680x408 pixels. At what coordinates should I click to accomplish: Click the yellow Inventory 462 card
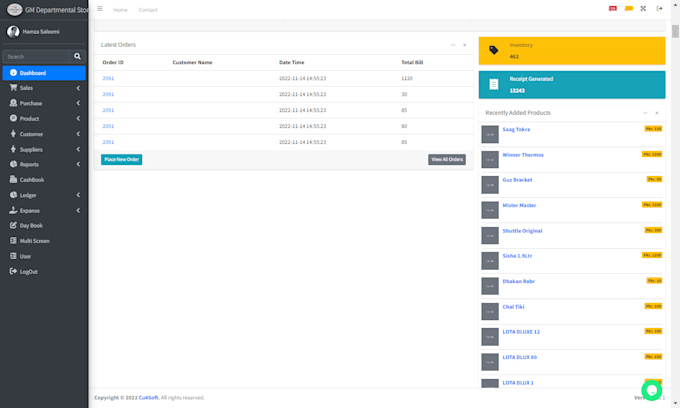(572, 51)
